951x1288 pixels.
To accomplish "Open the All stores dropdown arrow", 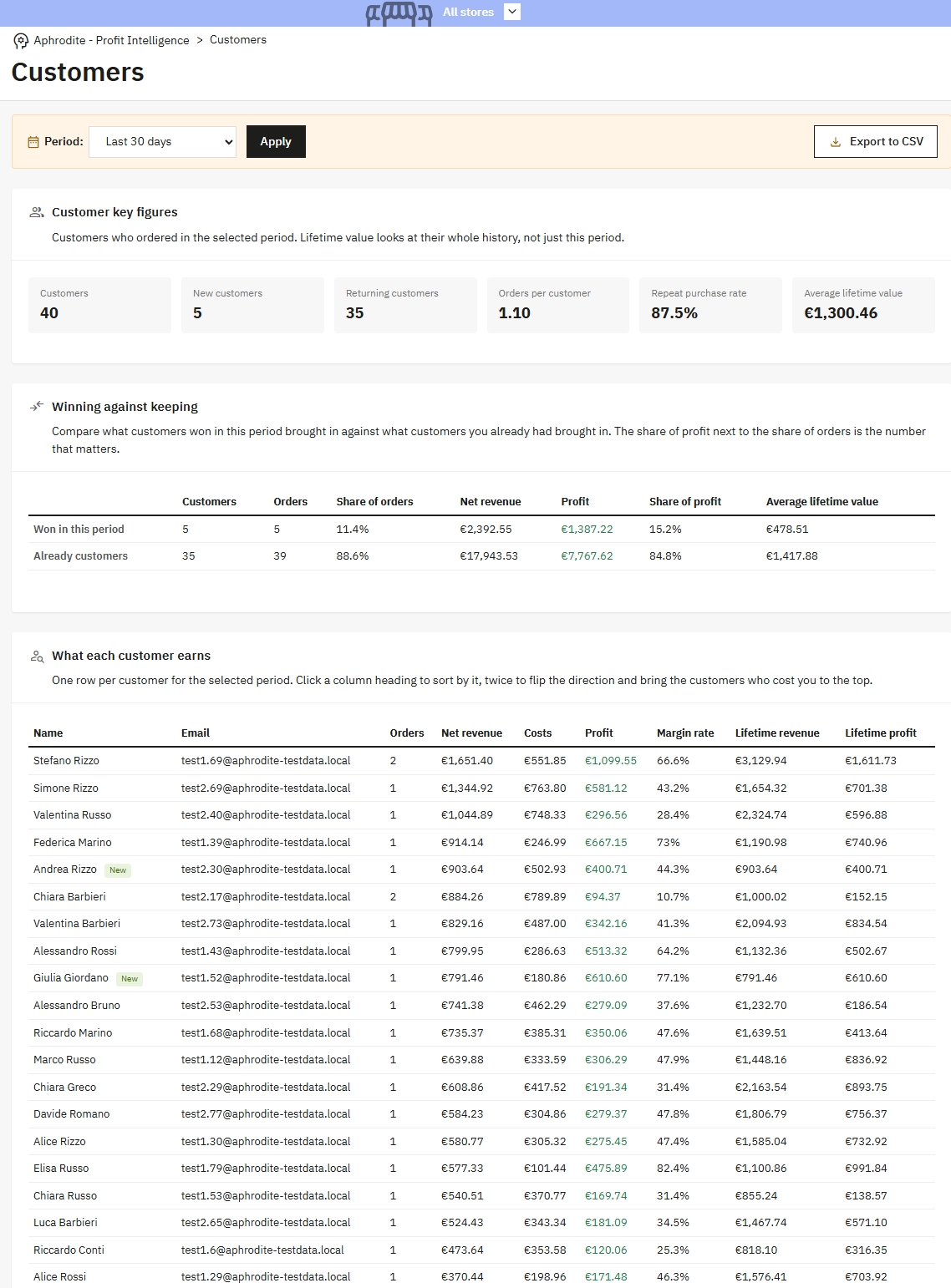I will click(513, 12).
